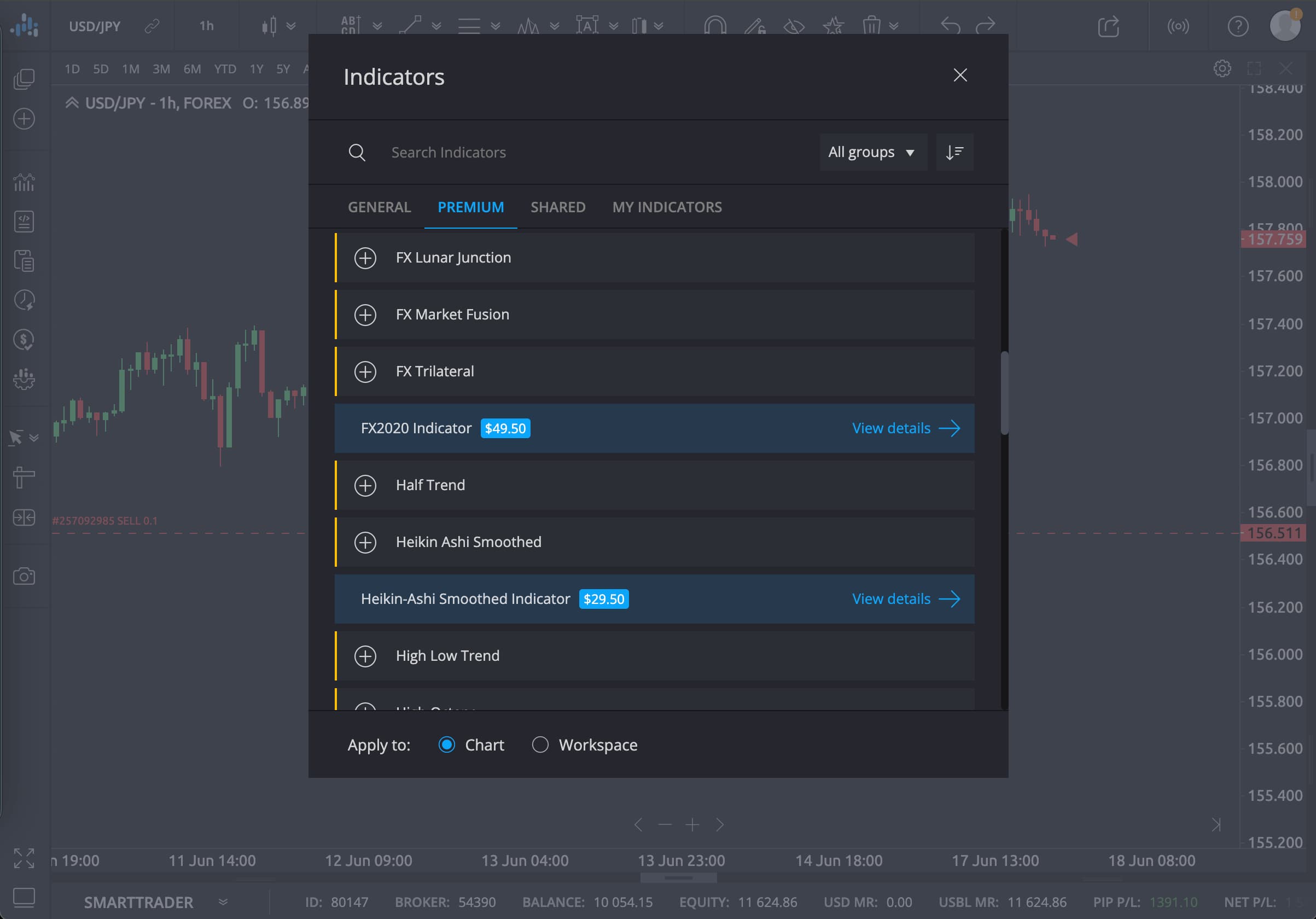The height and width of the screenshot is (919, 1316).
Task: Toggle the hide drawings eye icon
Action: coord(794,26)
